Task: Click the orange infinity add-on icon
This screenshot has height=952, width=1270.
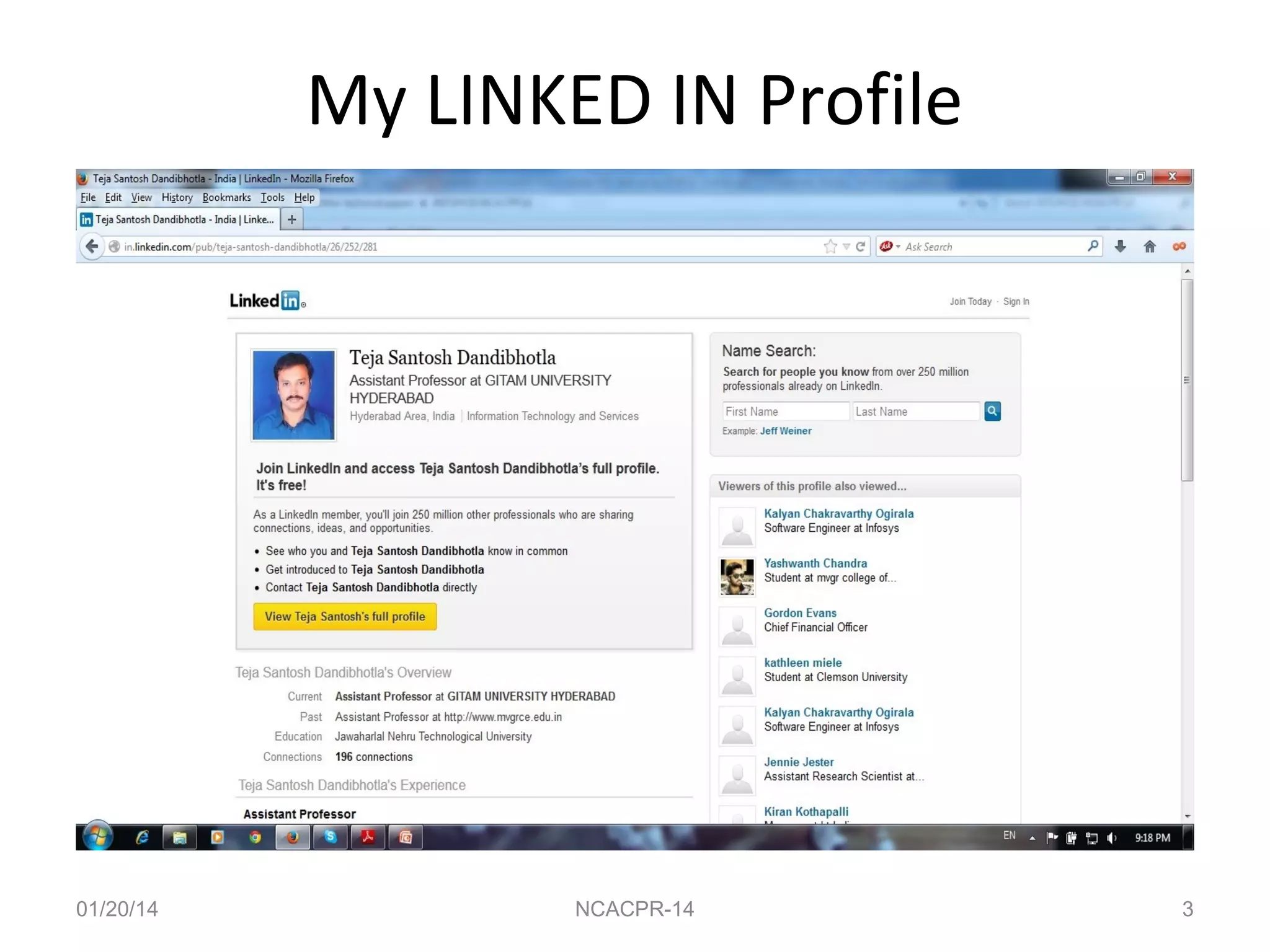Action: tap(1179, 247)
